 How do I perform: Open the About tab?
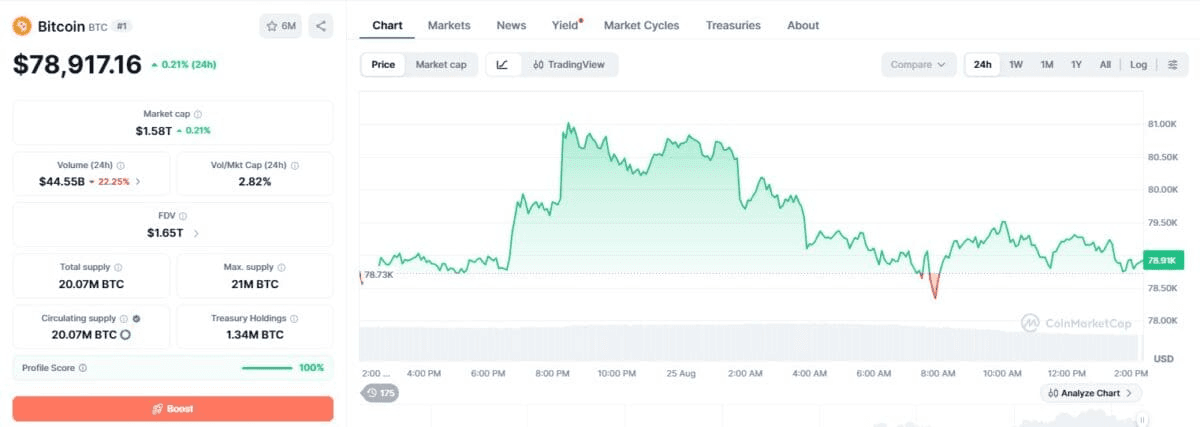click(803, 25)
